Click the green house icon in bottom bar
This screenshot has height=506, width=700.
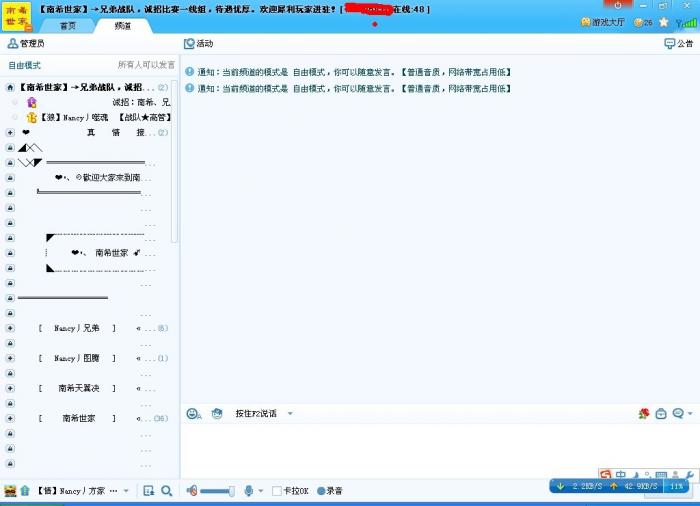(x=25, y=491)
